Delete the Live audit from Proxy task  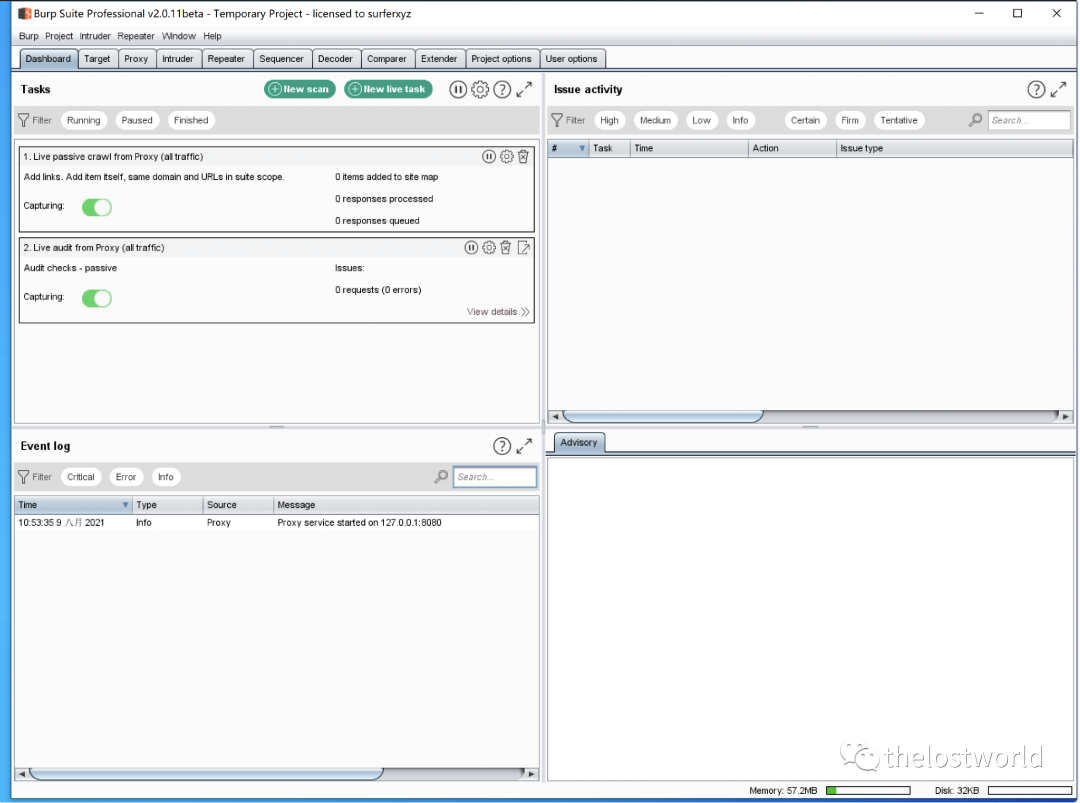(x=506, y=247)
